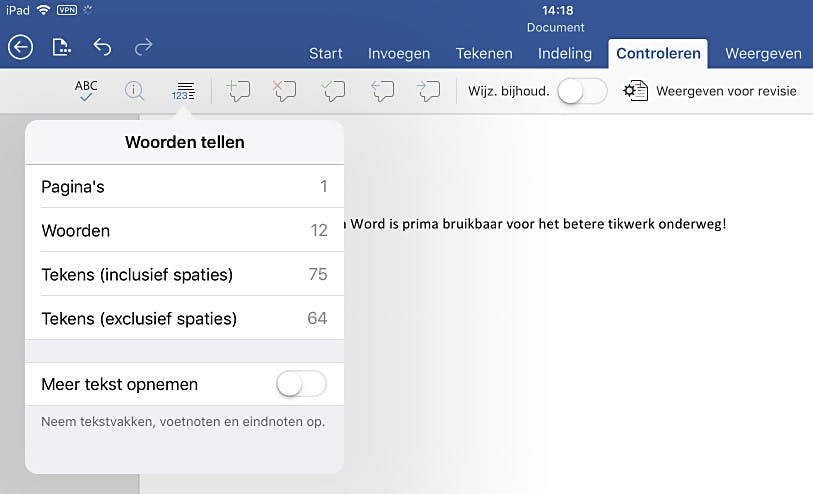Go to previous comment
Screen dimensions: 813x494
pyautogui.click(x=382, y=91)
